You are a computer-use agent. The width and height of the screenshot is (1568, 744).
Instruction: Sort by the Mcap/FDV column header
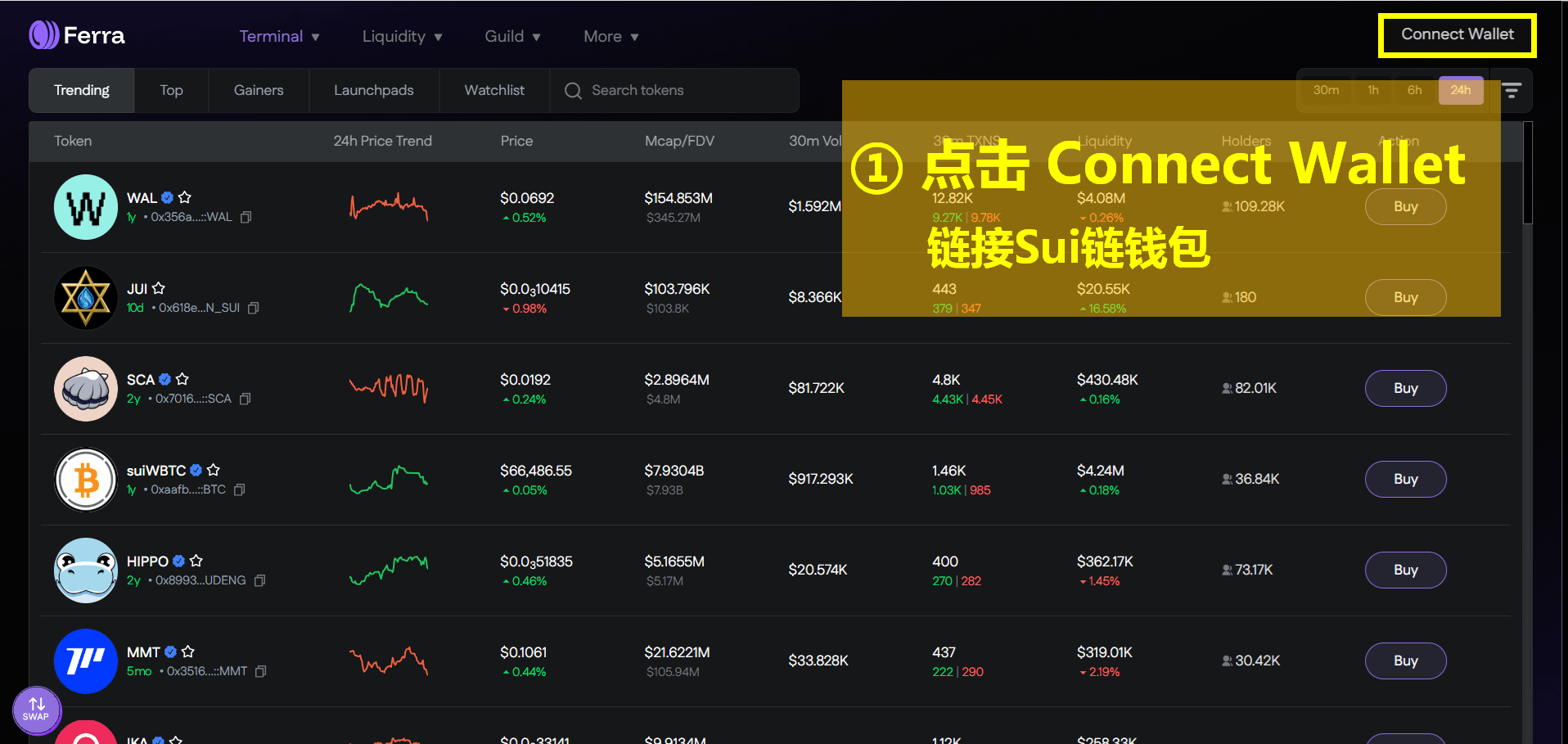click(679, 141)
